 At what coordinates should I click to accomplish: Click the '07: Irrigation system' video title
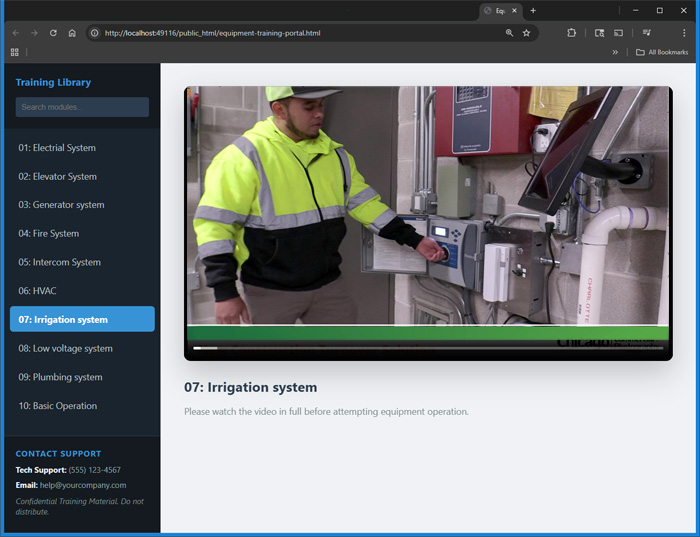coord(250,387)
